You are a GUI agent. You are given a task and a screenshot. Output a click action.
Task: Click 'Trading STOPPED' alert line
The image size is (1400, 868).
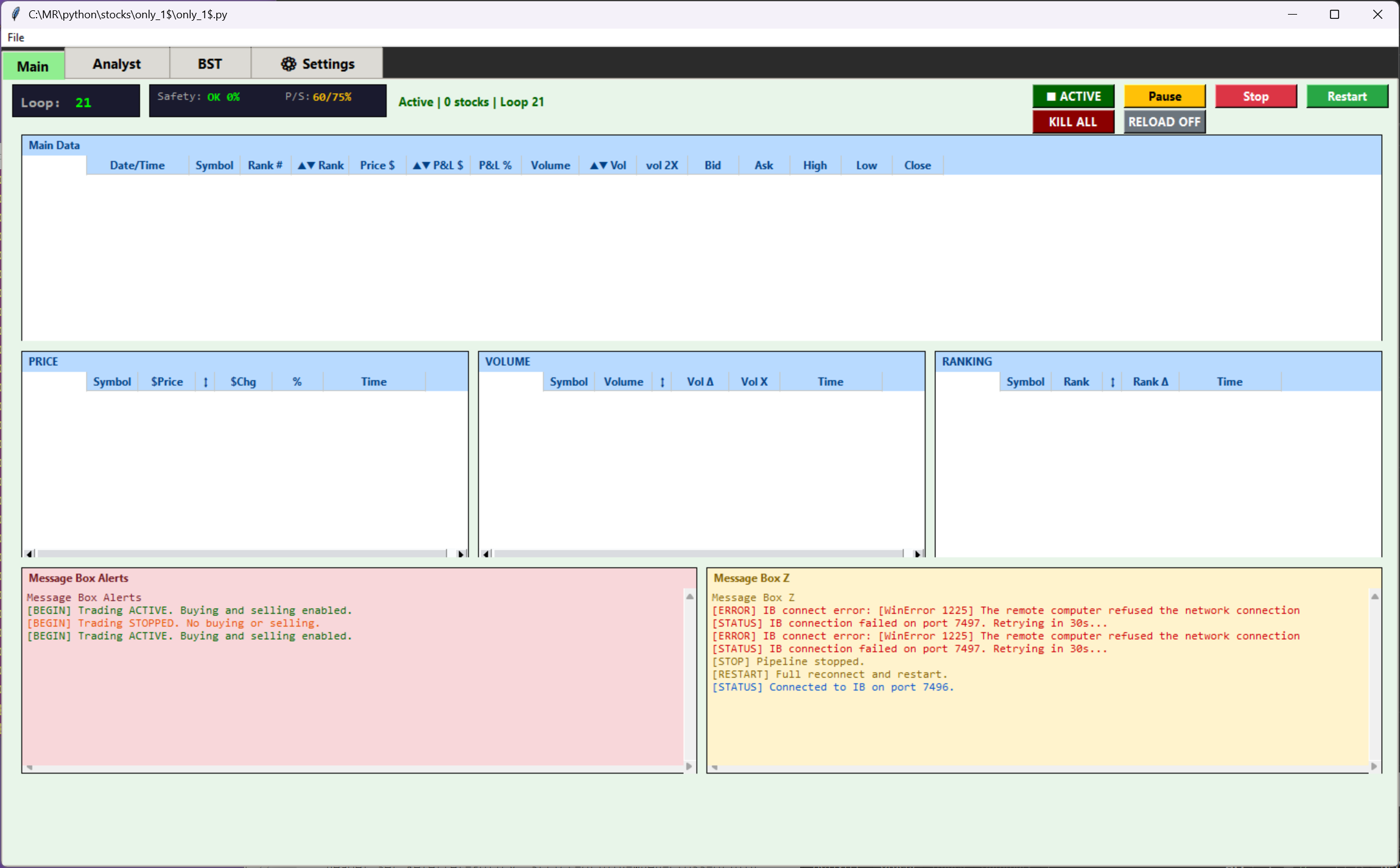(x=173, y=623)
